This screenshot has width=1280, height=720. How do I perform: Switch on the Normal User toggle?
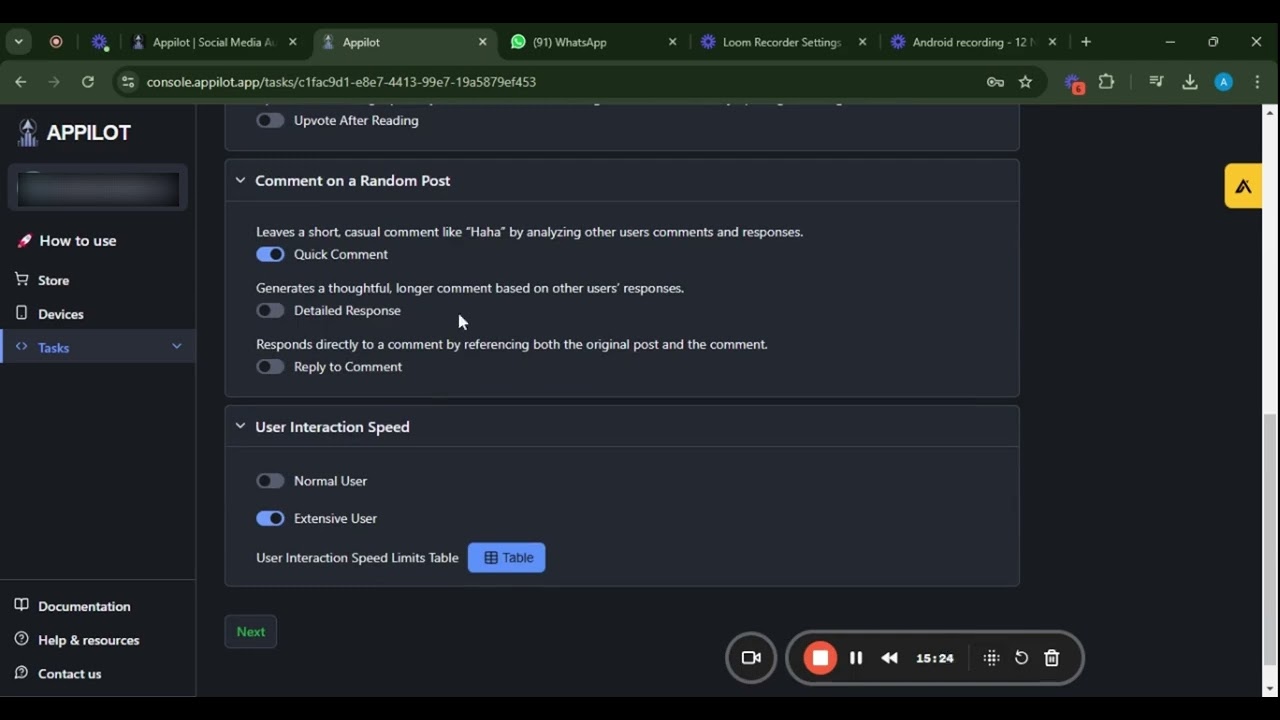(x=270, y=481)
